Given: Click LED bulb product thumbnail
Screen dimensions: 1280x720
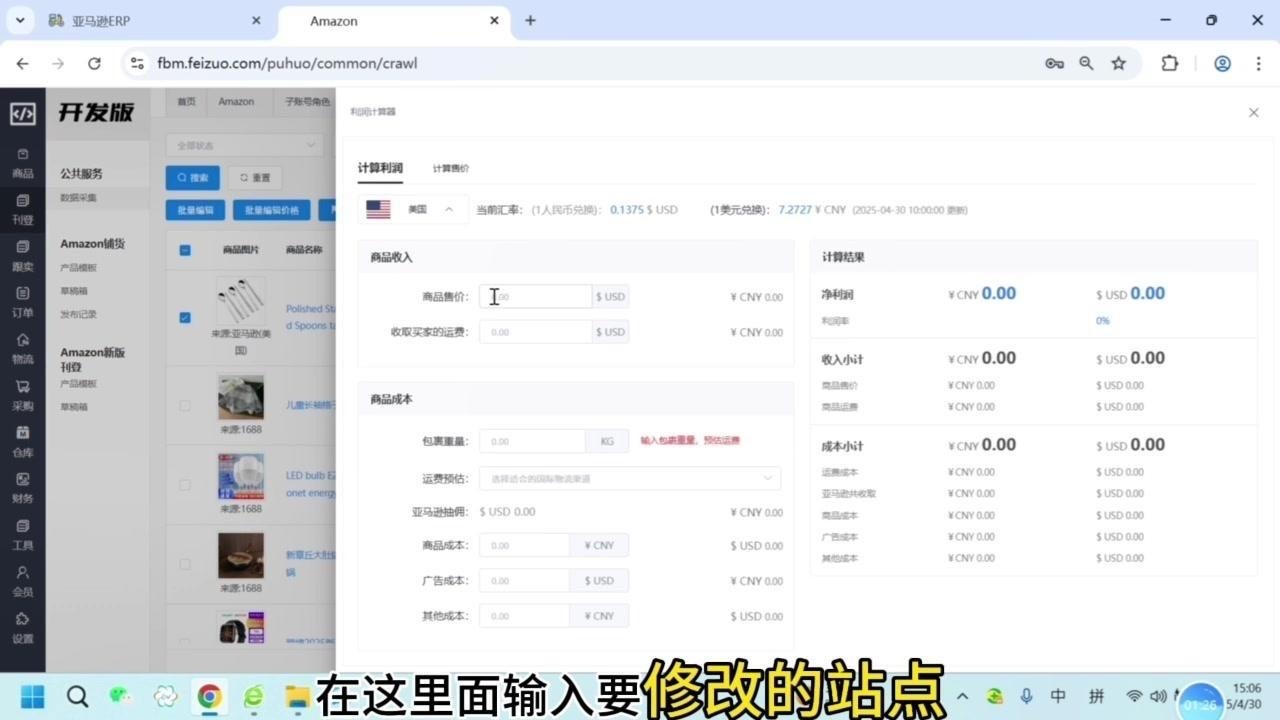Looking at the screenshot, I should [241, 476].
